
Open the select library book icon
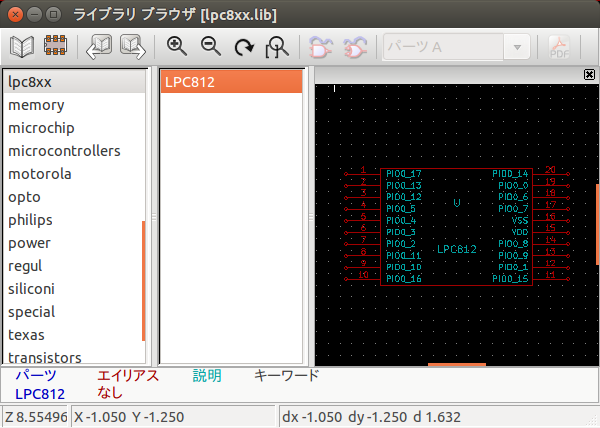(x=22, y=47)
